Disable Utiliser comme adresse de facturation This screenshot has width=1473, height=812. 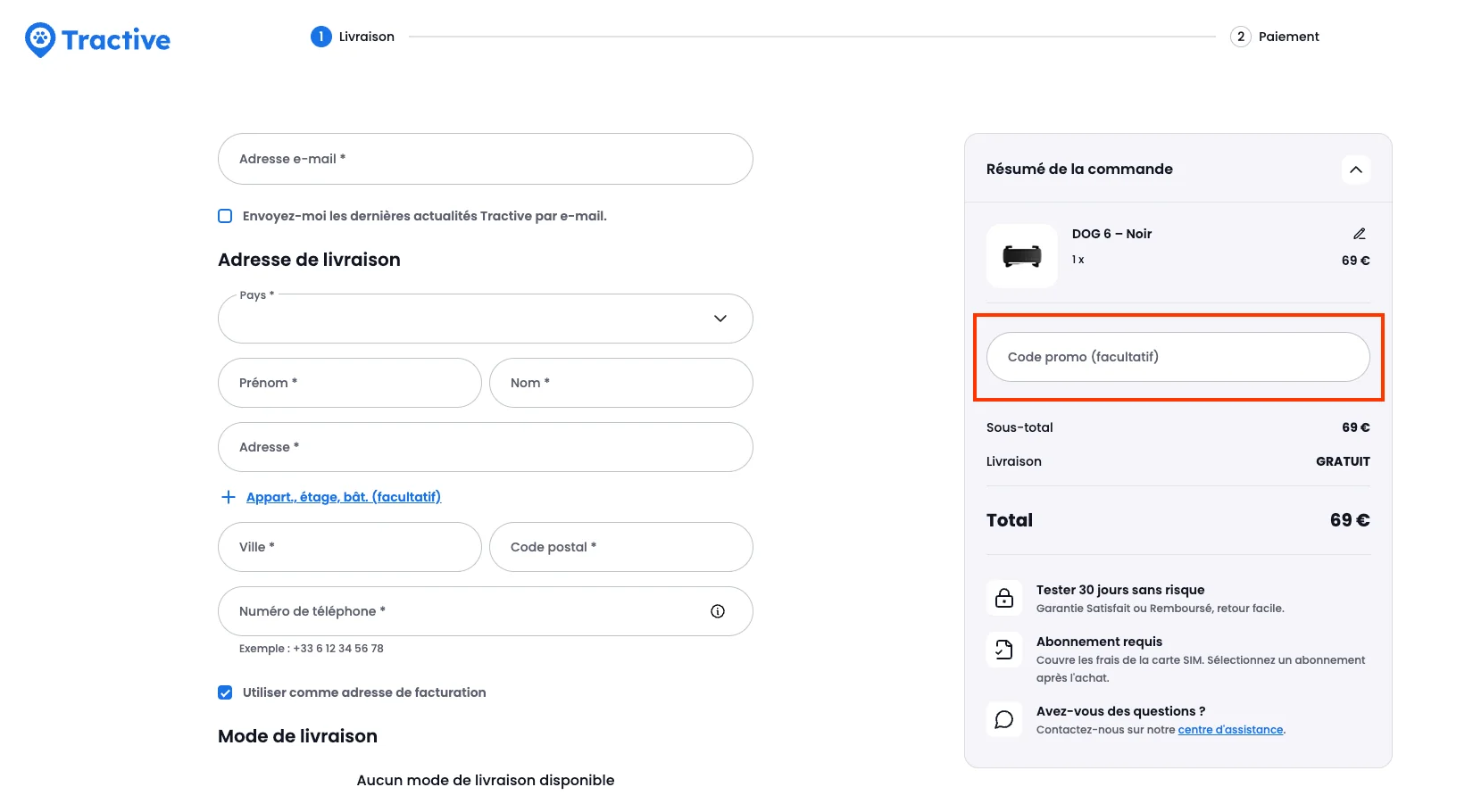[224, 692]
